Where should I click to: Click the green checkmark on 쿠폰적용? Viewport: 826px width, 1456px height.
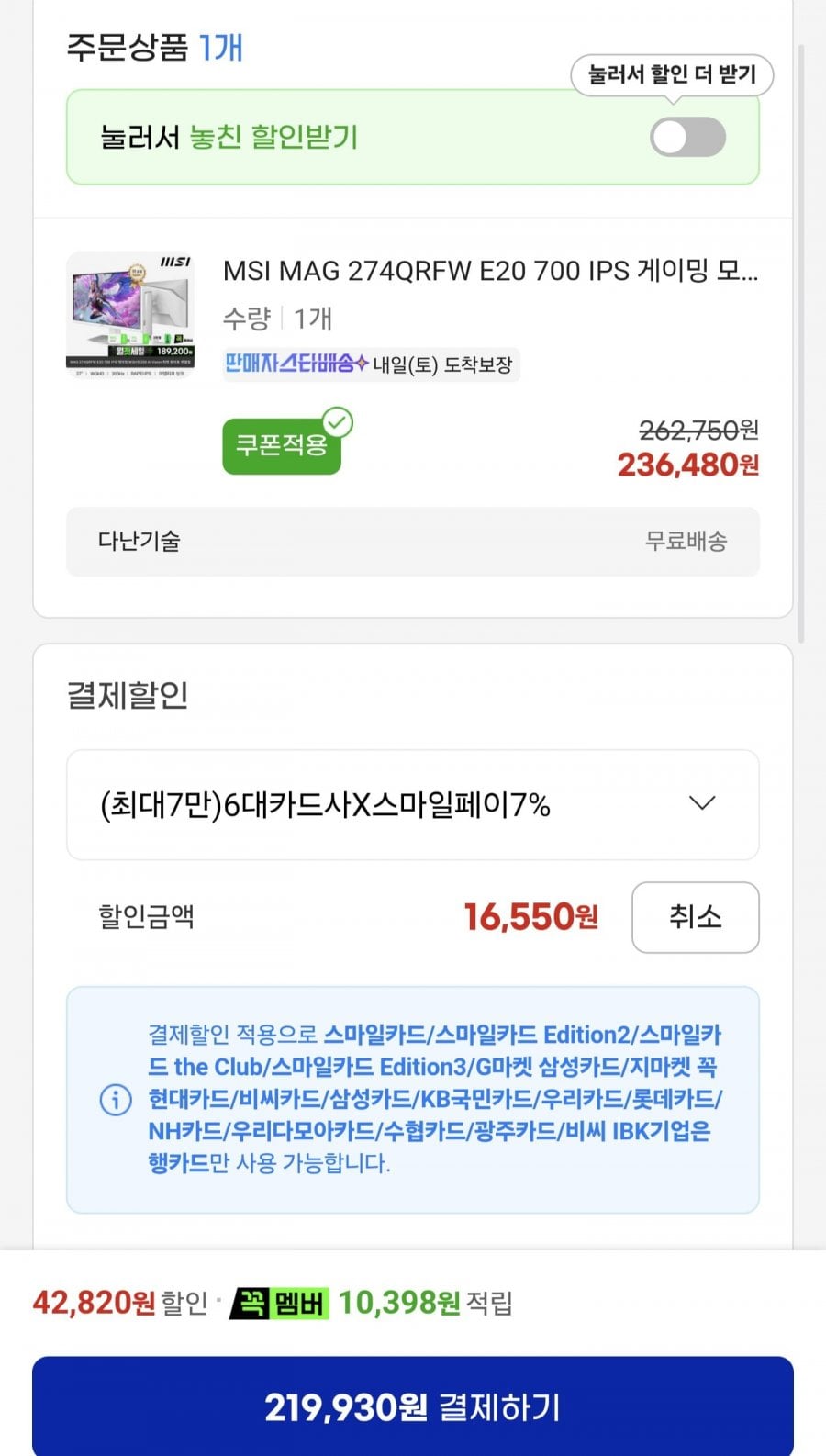point(338,423)
